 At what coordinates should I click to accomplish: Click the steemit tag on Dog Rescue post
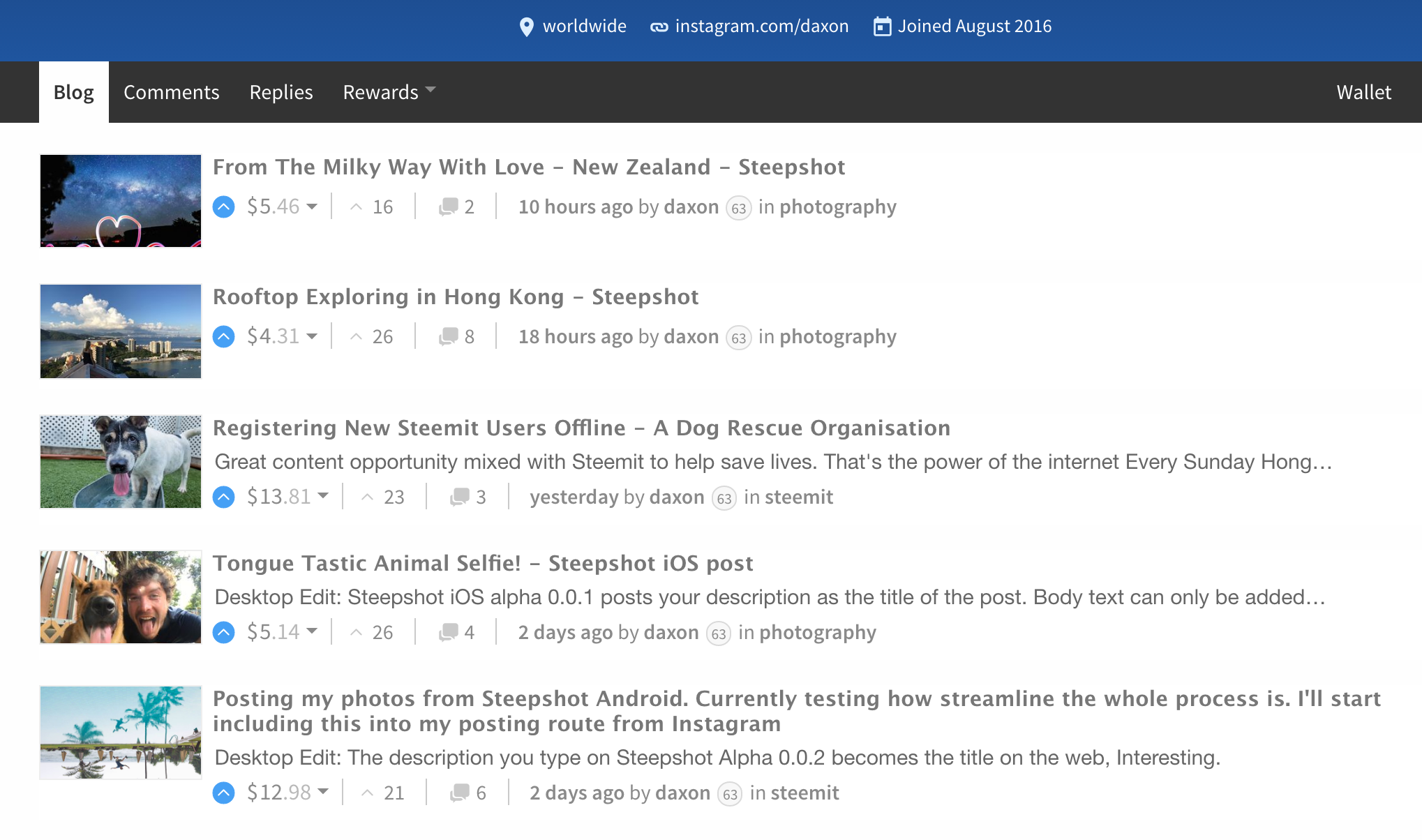click(x=799, y=497)
